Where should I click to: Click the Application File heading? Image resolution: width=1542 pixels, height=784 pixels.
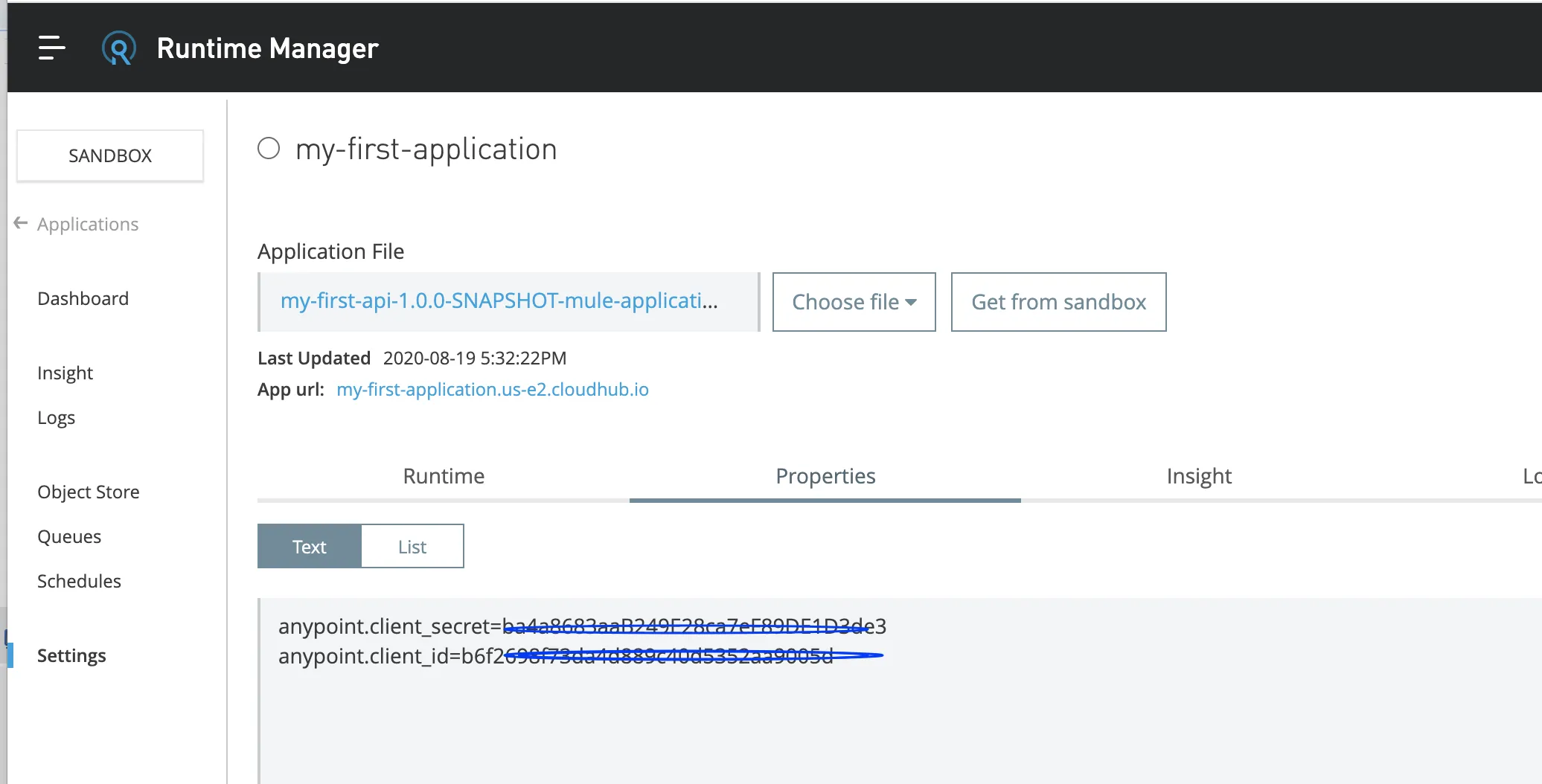(331, 251)
